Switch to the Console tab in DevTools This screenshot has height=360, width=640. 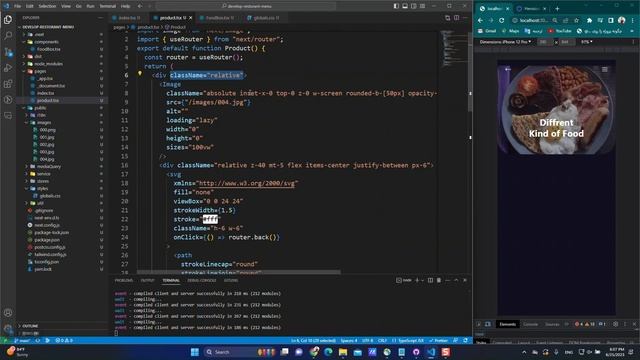(x=530, y=324)
